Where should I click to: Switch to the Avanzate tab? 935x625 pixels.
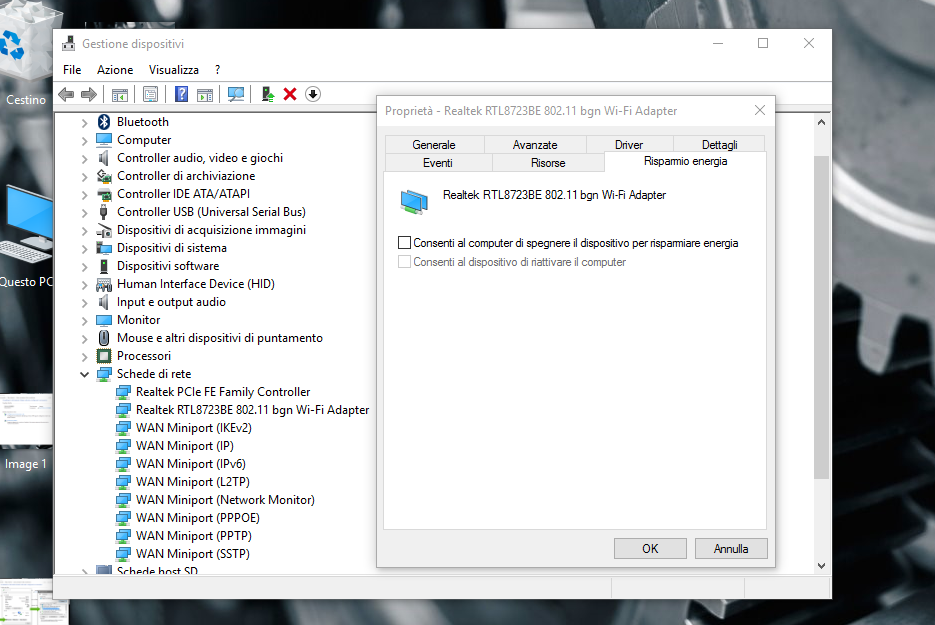click(535, 144)
